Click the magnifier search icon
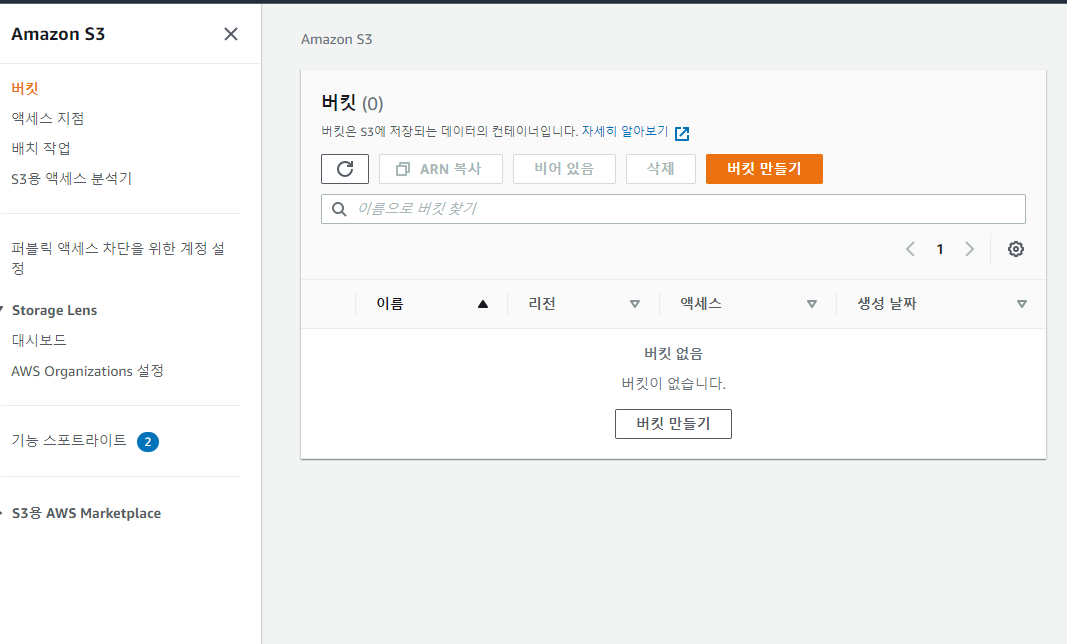This screenshot has width=1067, height=644. 339,209
